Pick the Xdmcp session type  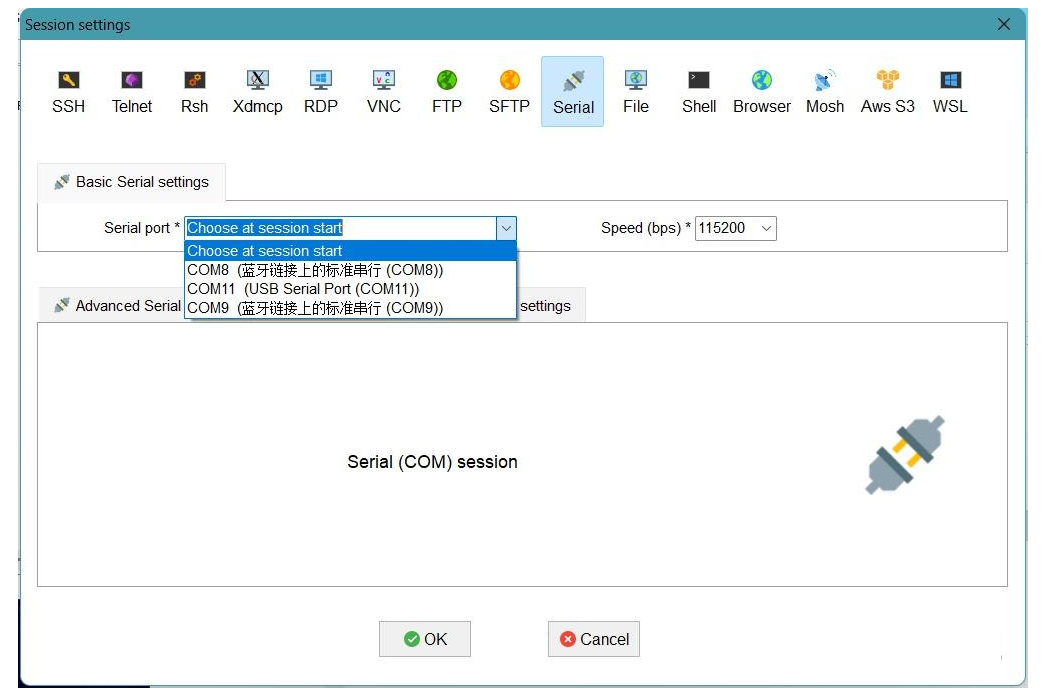[258, 92]
